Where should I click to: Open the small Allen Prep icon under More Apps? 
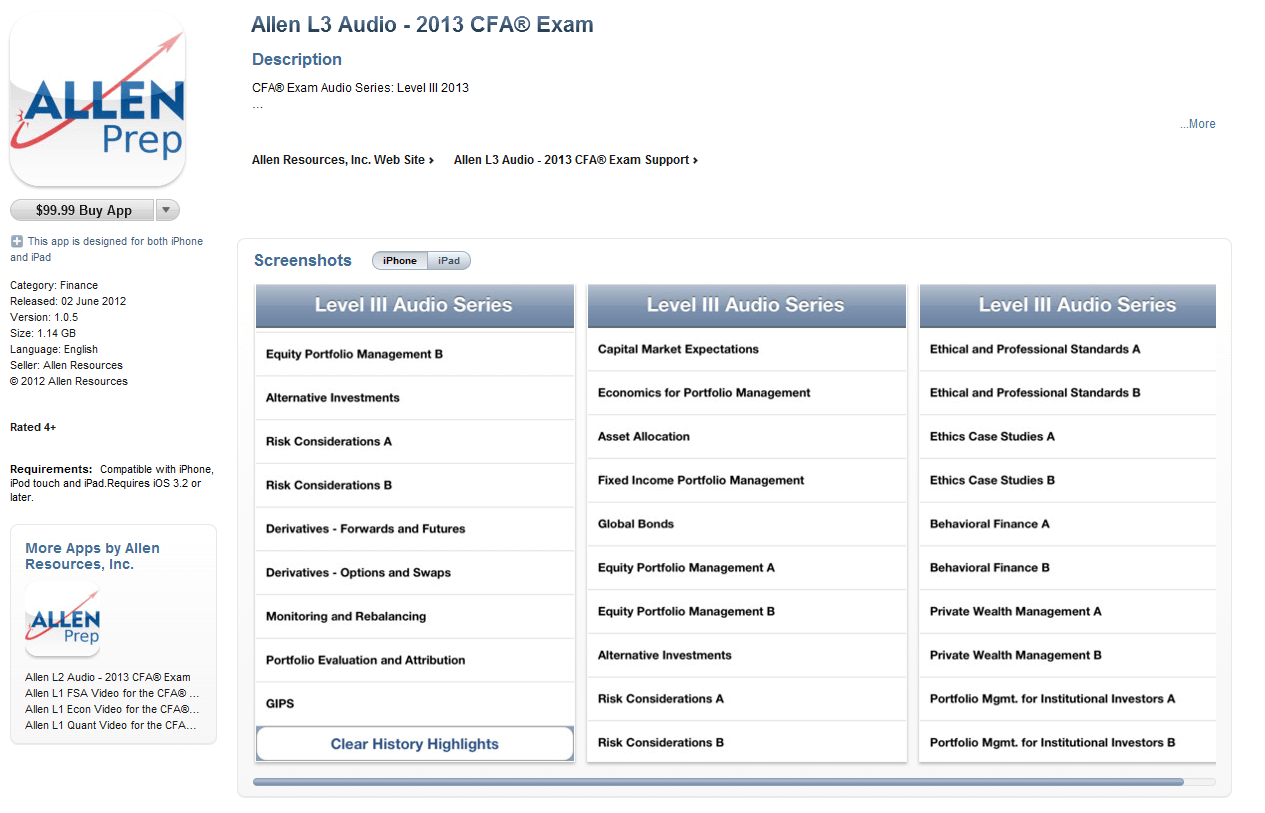point(62,620)
